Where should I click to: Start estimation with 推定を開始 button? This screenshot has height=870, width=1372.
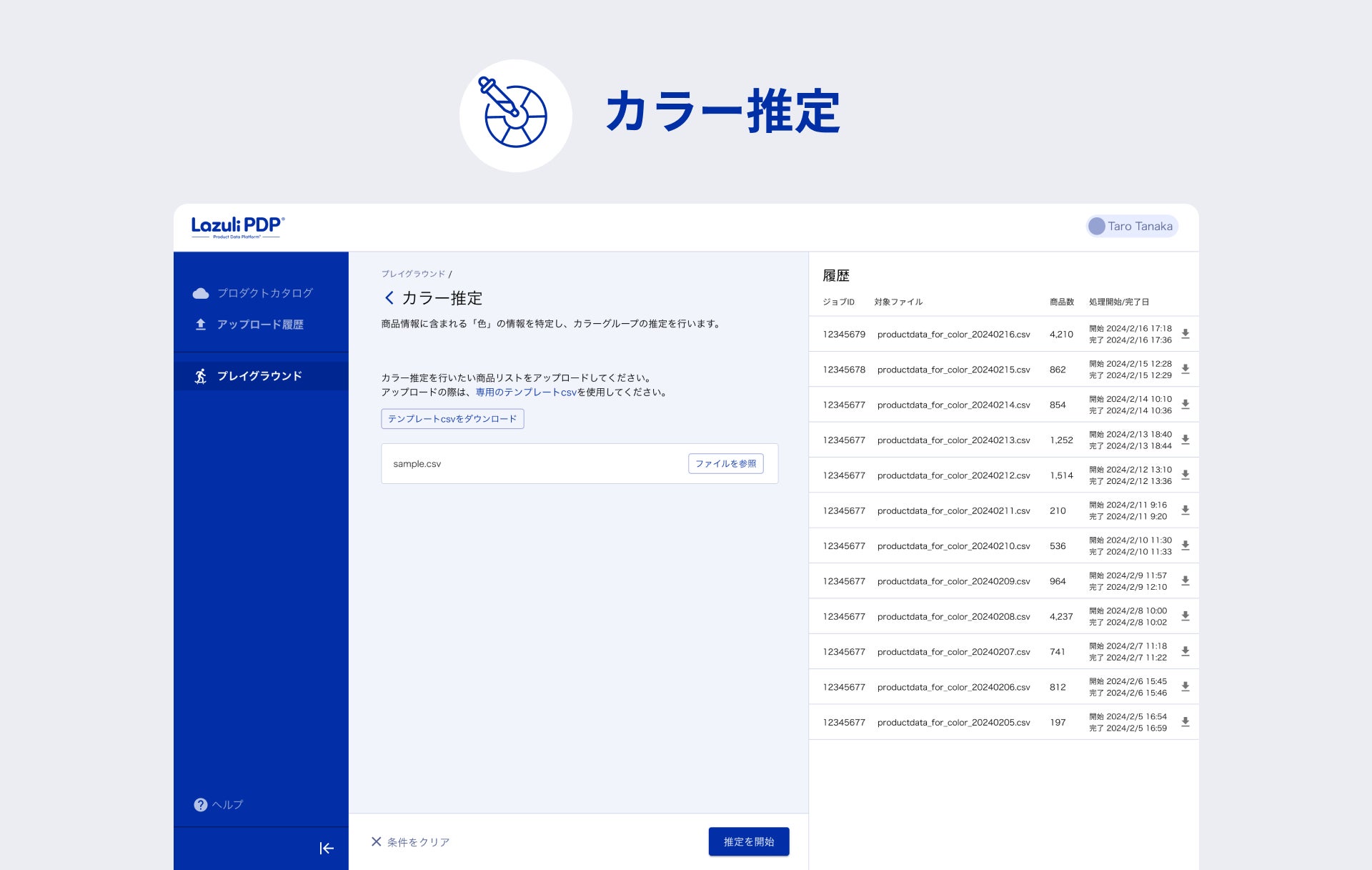coord(748,841)
